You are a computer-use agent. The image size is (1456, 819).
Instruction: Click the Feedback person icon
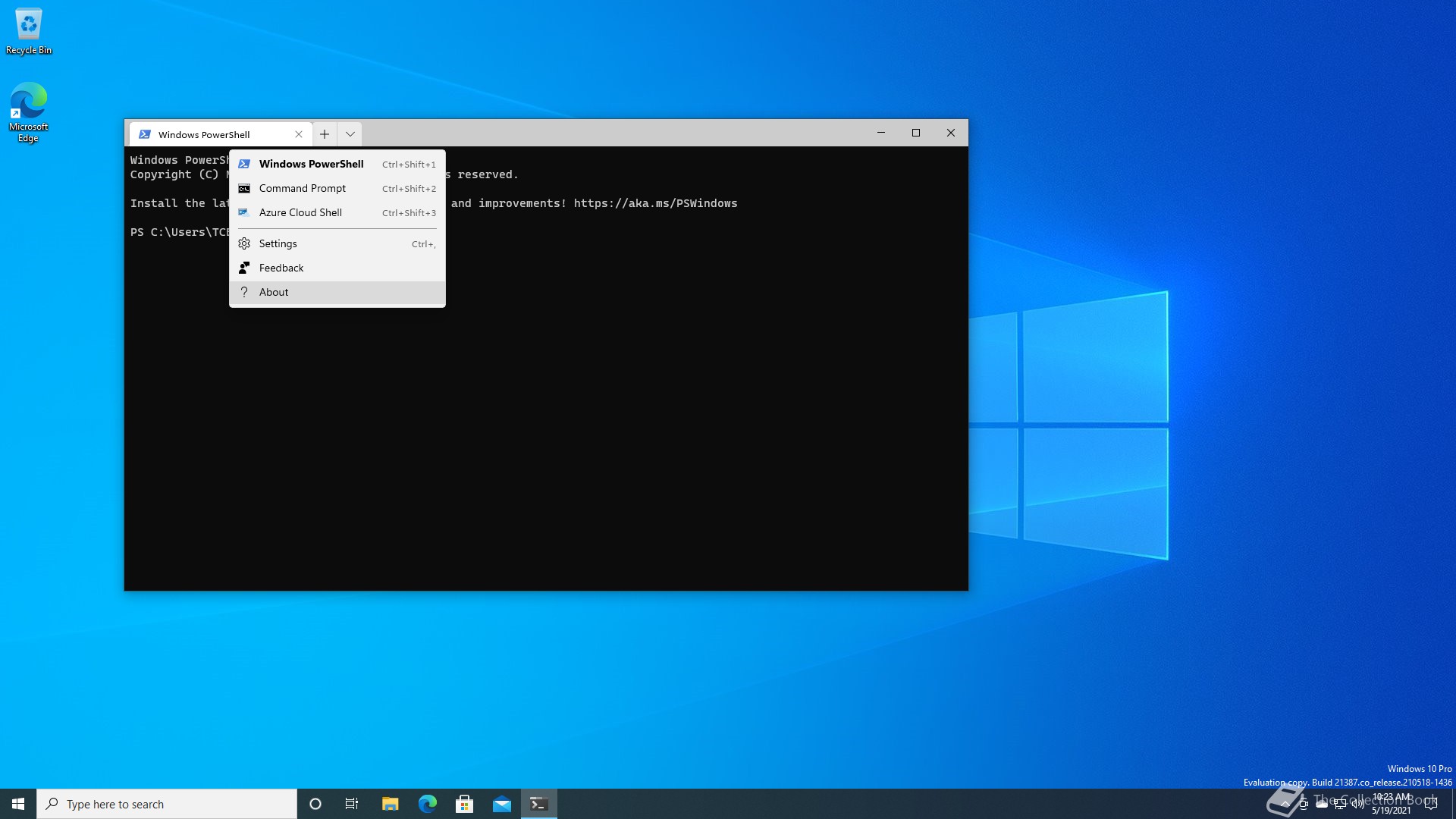[x=244, y=268]
